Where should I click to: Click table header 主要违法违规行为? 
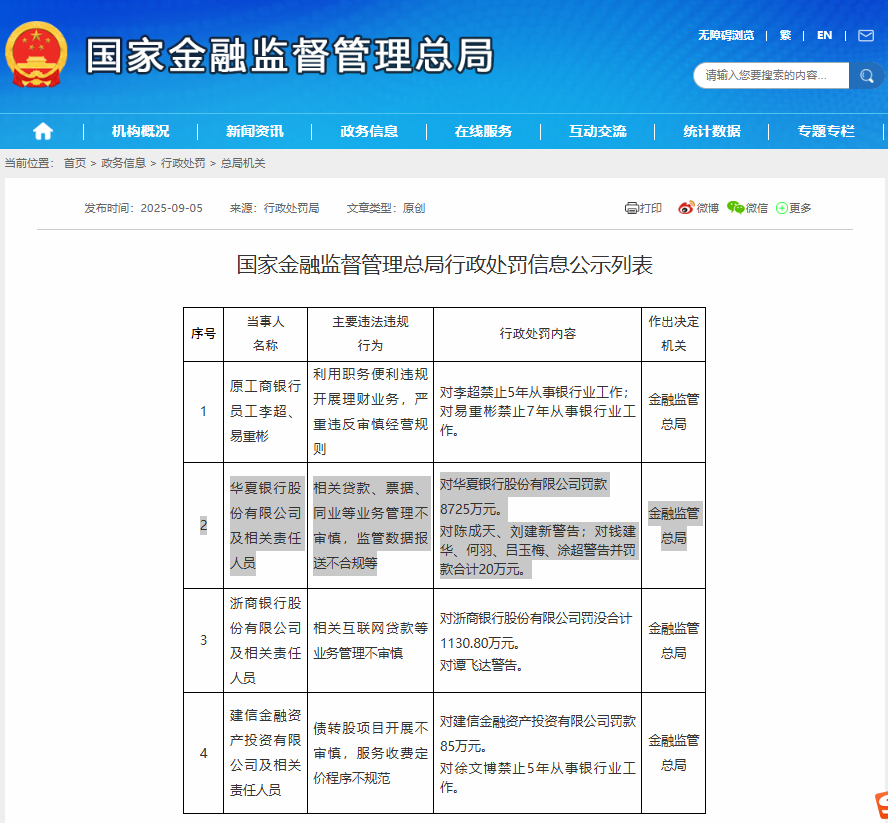[x=370, y=334]
